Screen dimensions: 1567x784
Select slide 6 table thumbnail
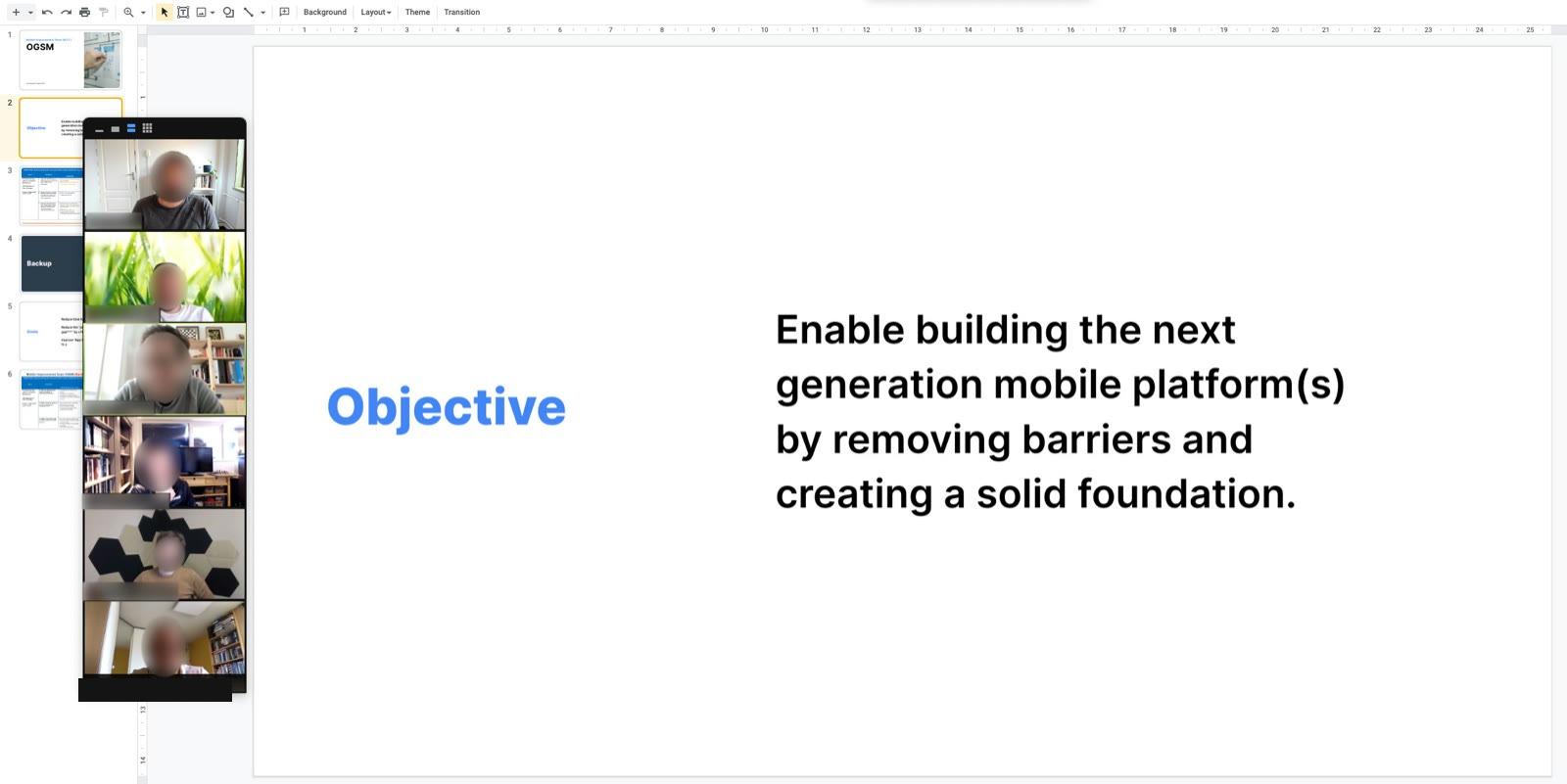(x=51, y=399)
